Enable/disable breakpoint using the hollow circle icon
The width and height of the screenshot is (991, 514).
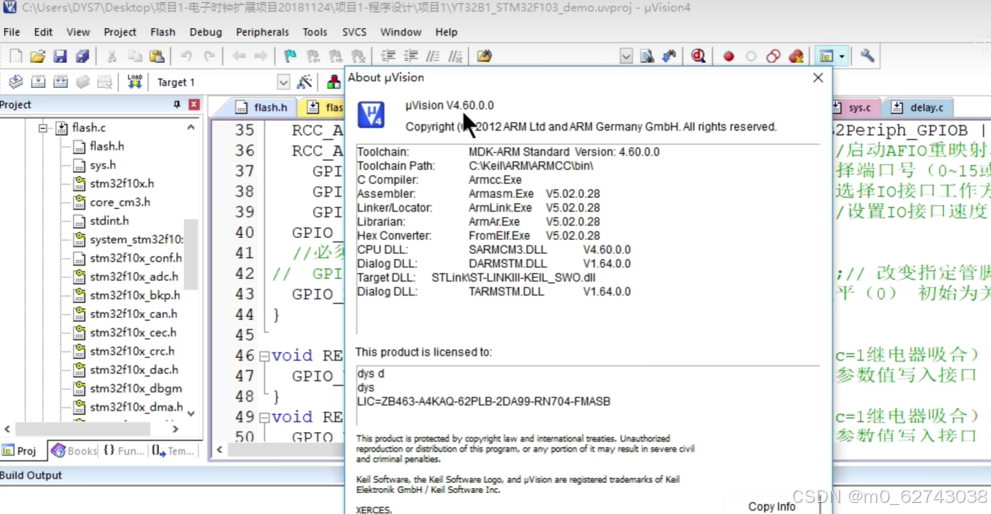(x=751, y=56)
